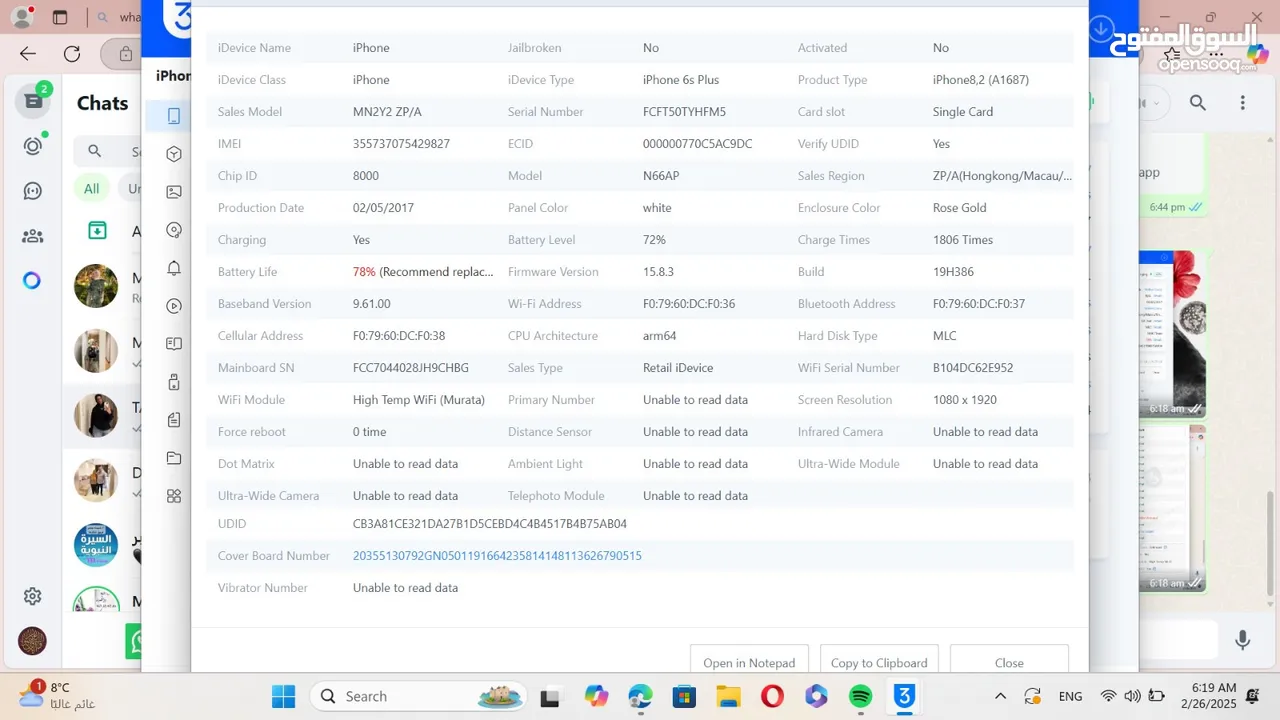Open the UDisk drive icon in 3uTools sidebar

point(174,382)
